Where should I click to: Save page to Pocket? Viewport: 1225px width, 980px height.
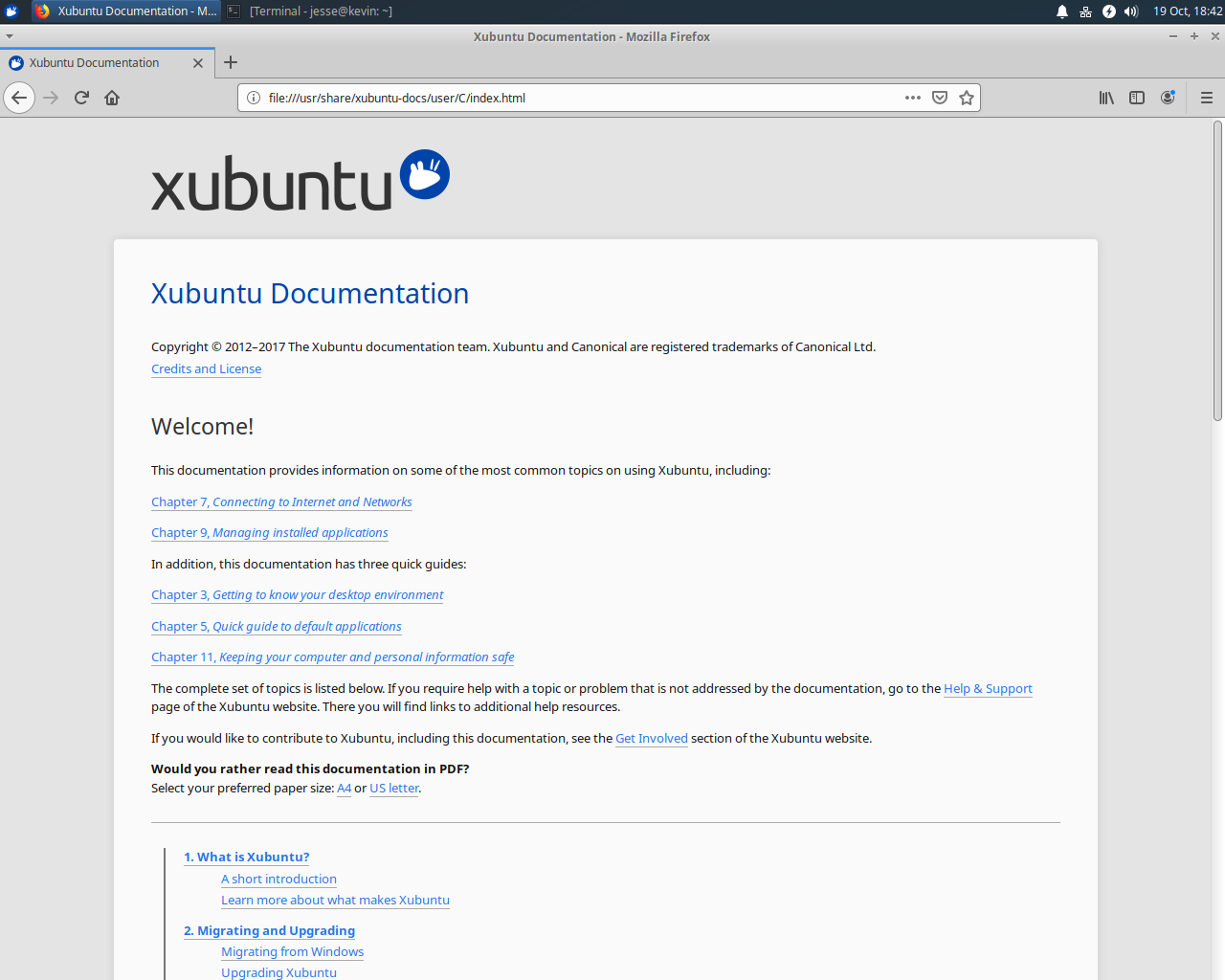pyautogui.click(x=940, y=98)
